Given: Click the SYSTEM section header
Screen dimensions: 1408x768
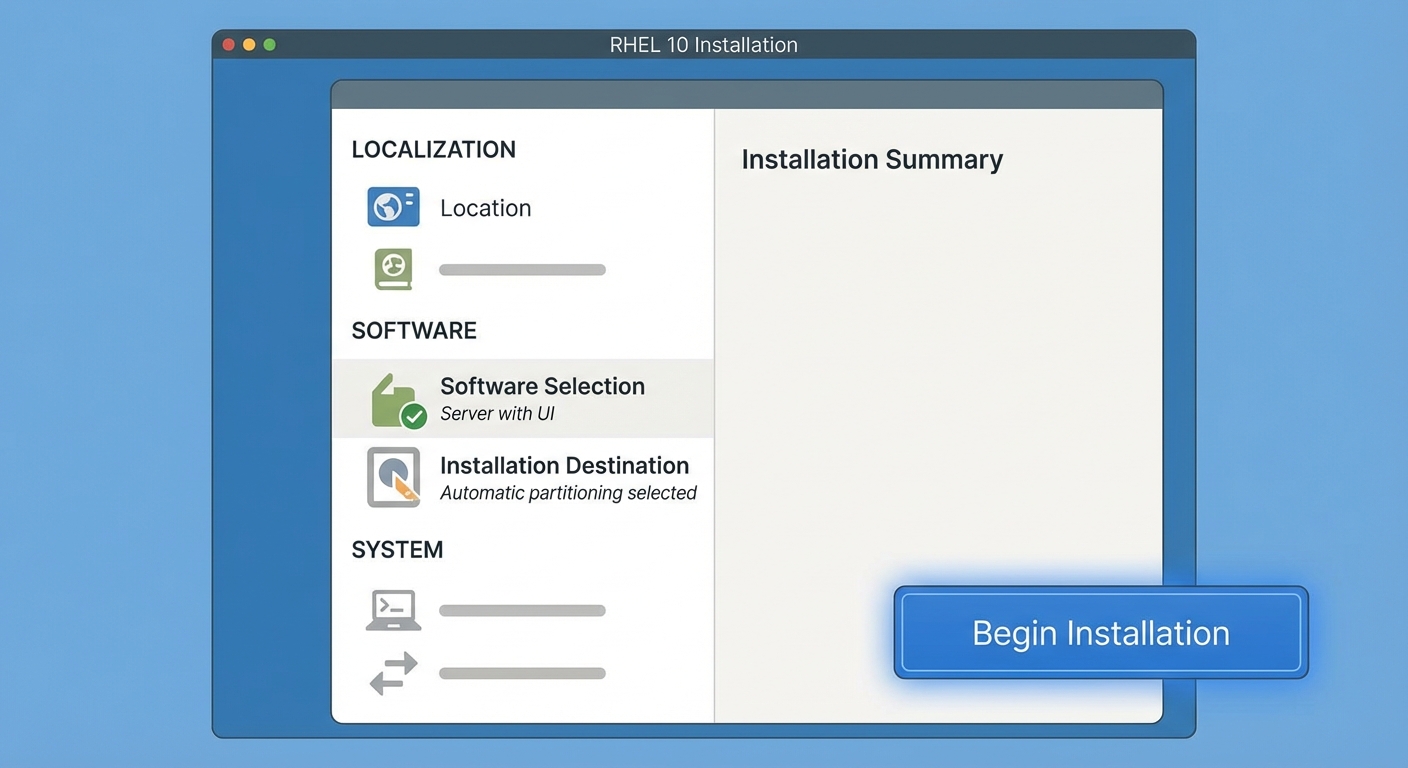Looking at the screenshot, I should pyautogui.click(x=397, y=550).
